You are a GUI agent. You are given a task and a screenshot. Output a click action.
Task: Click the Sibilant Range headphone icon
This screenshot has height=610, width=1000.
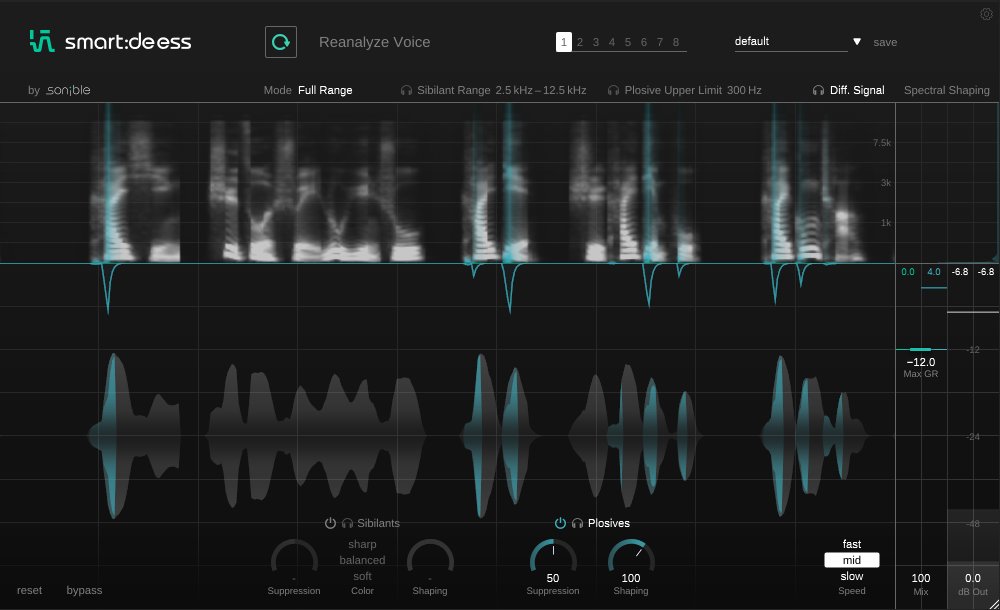click(x=406, y=91)
